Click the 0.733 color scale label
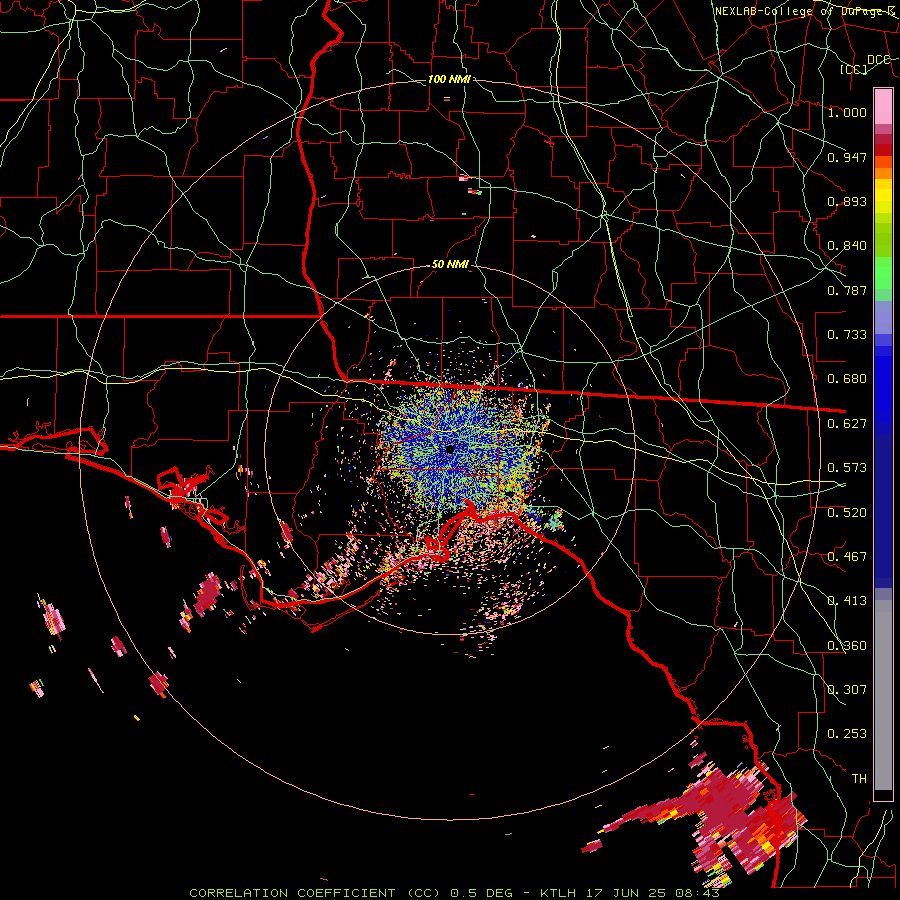The width and height of the screenshot is (900, 900). click(x=847, y=335)
